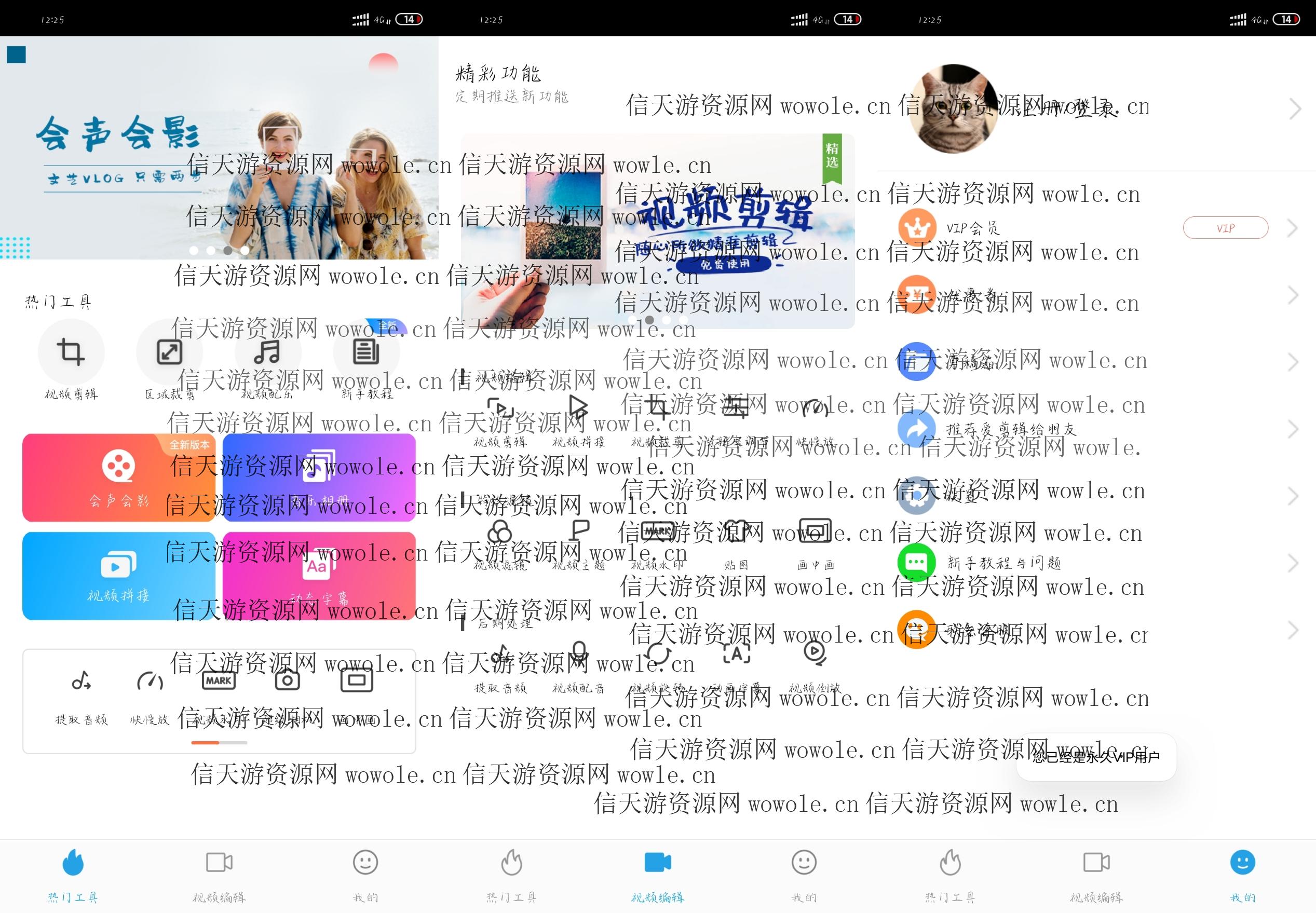Select third pagination dot on 会声会影 banner
Image resolution: width=1316 pixels, height=913 pixels.
tap(228, 251)
